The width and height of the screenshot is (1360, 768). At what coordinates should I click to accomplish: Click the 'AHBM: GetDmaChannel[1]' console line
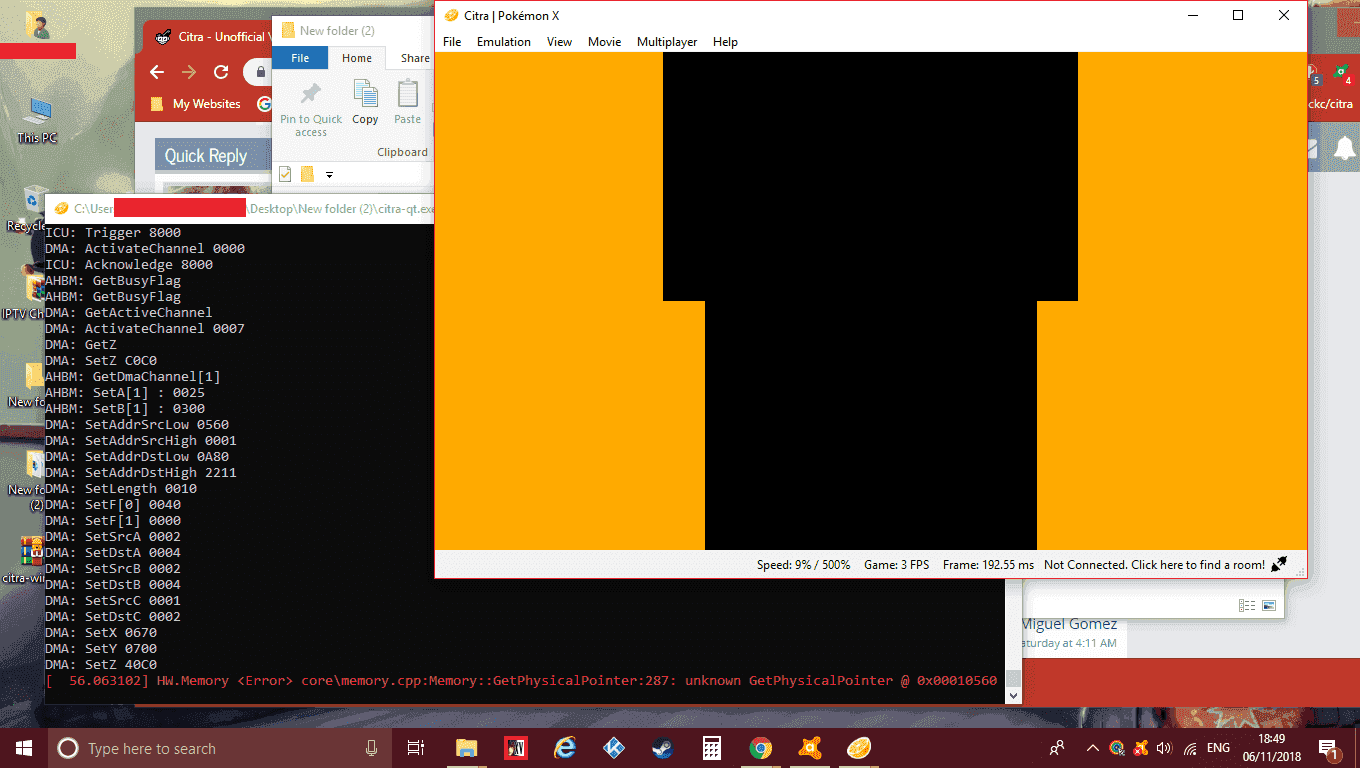click(133, 377)
